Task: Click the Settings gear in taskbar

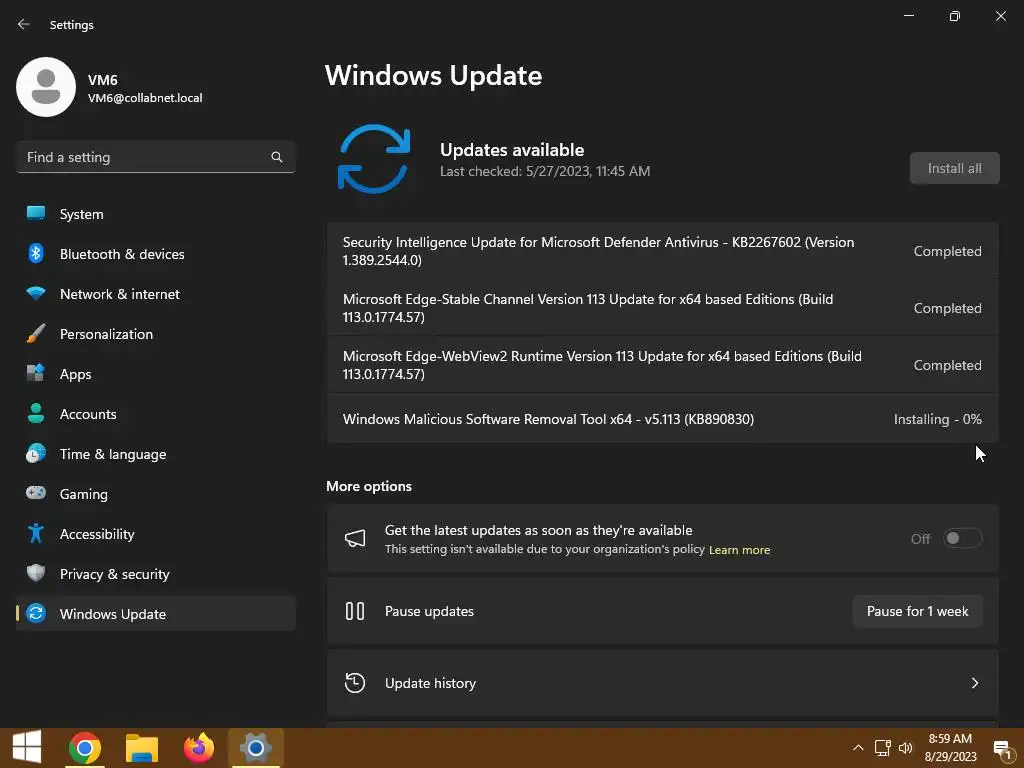Action: click(x=255, y=748)
